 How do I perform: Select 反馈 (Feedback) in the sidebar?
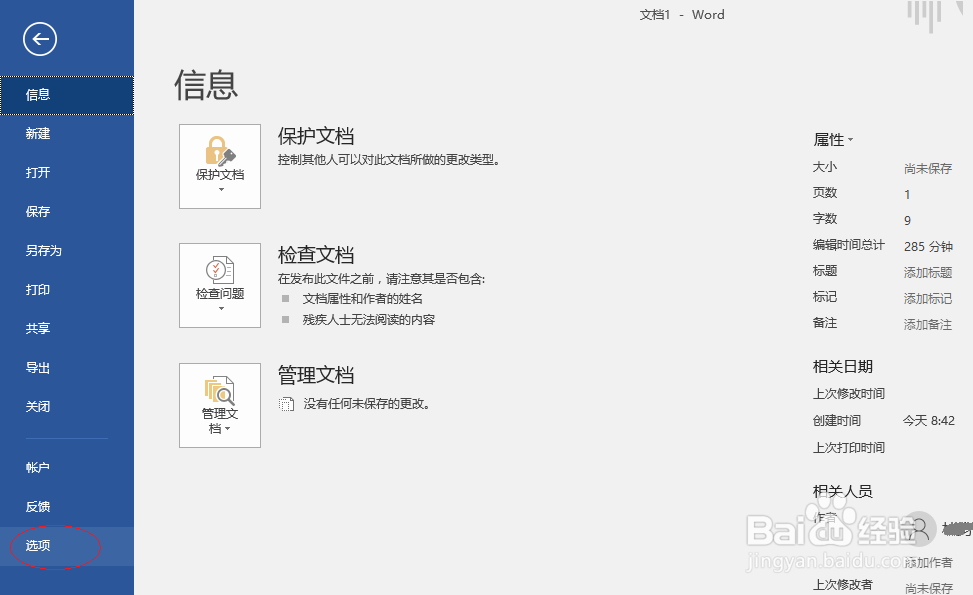tap(37, 506)
